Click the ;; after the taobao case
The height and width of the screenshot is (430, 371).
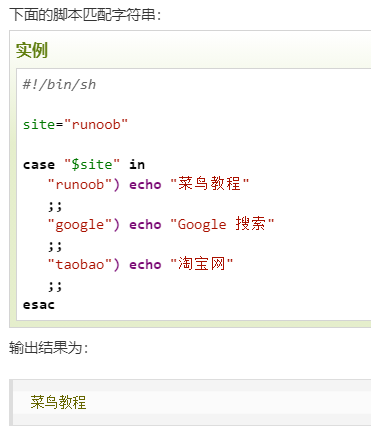(55, 286)
